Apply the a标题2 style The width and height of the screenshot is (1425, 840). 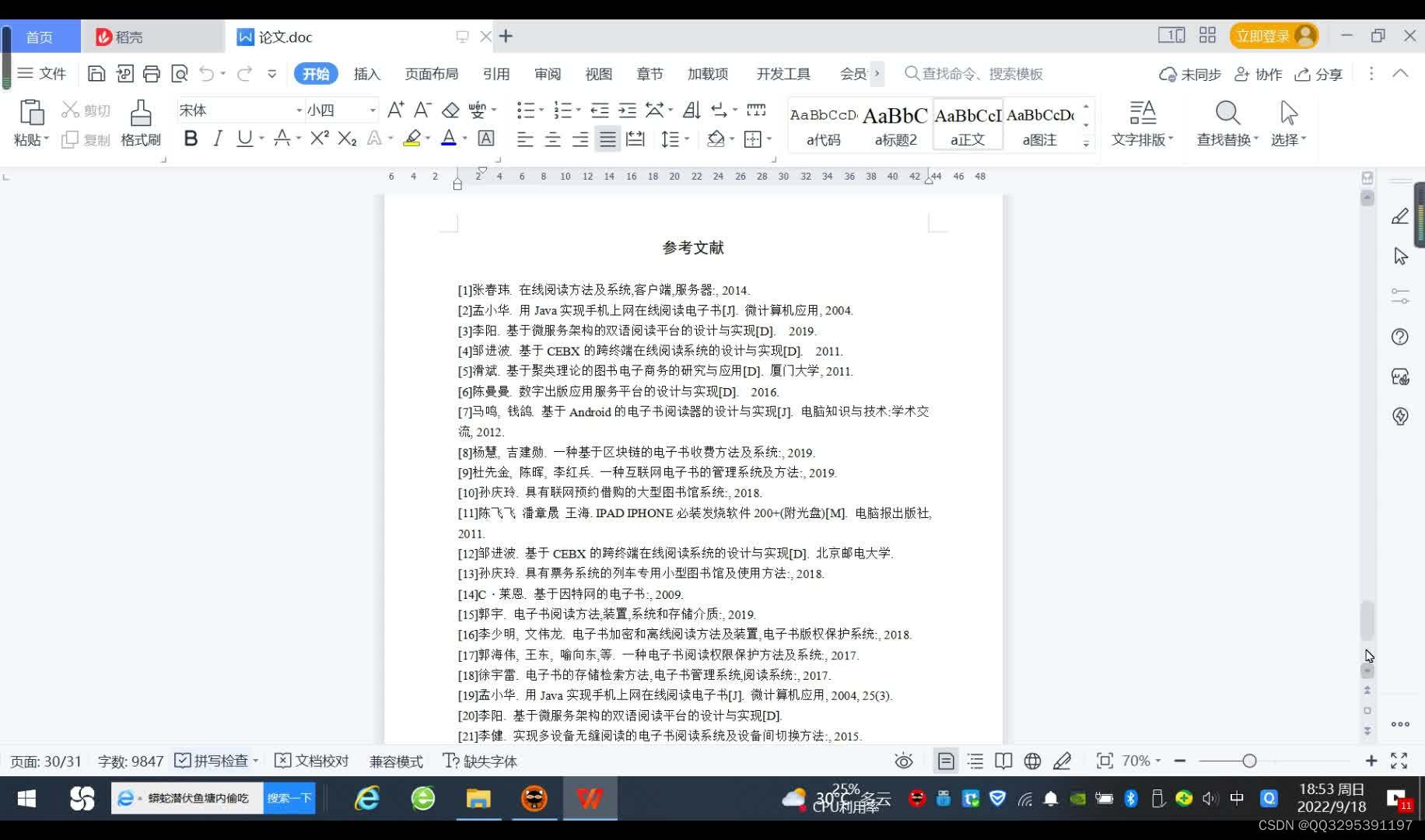tap(895, 123)
